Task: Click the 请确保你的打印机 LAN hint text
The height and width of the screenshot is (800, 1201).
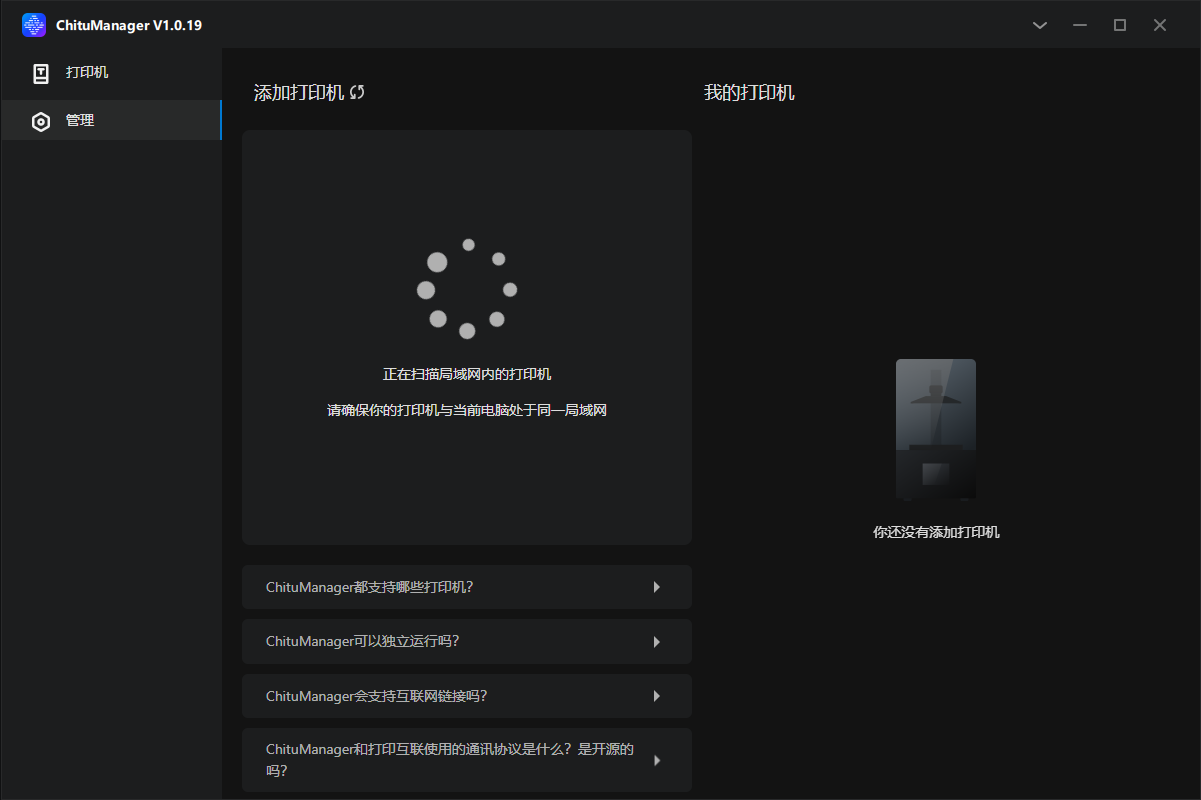Action: pyautogui.click(x=467, y=410)
